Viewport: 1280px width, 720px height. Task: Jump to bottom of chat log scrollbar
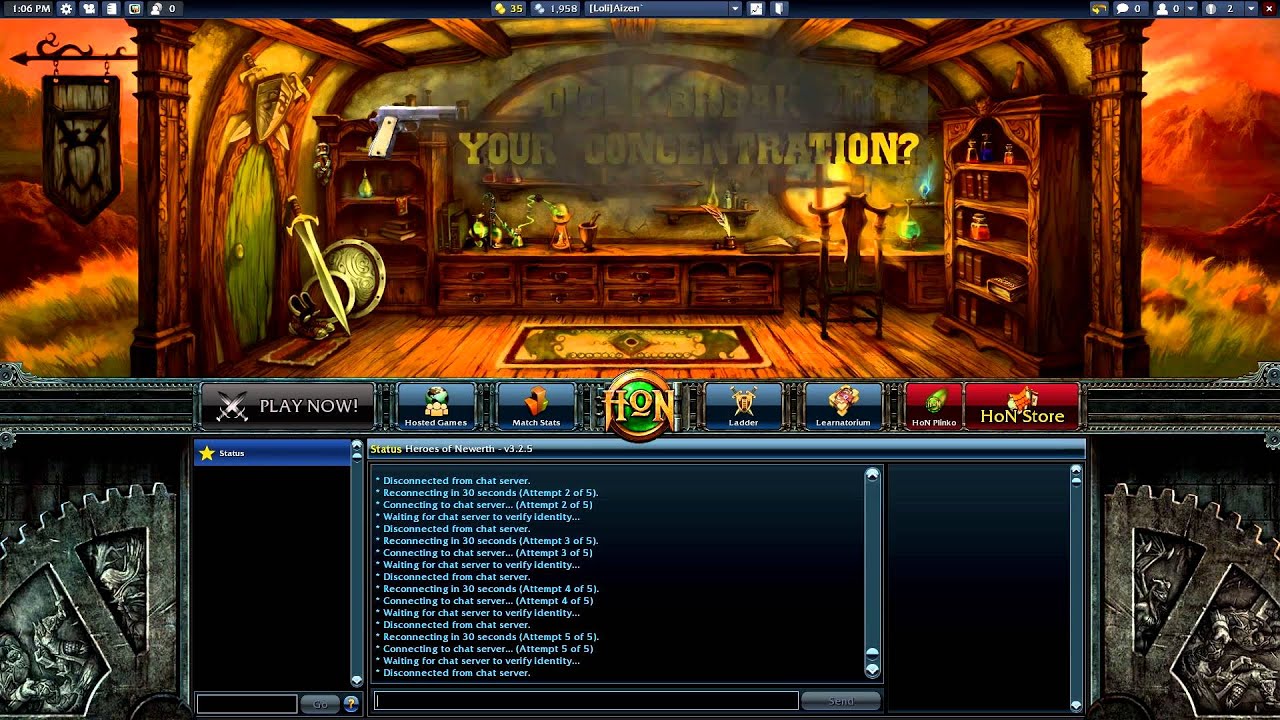872,669
